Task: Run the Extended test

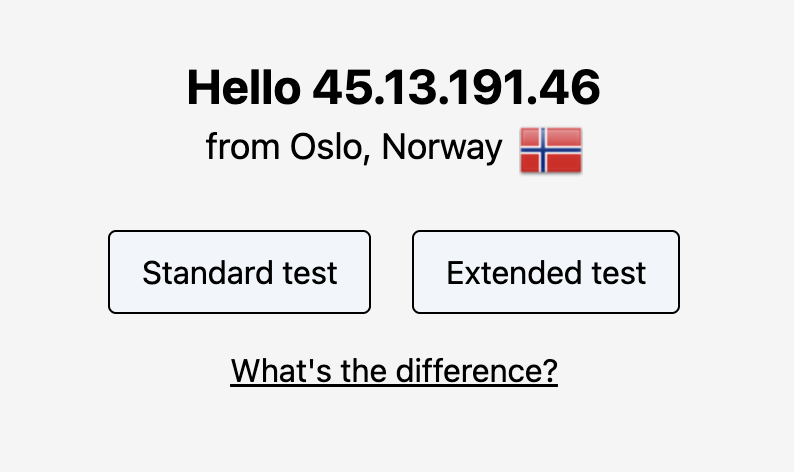Action: pyautogui.click(x=546, y=272)
